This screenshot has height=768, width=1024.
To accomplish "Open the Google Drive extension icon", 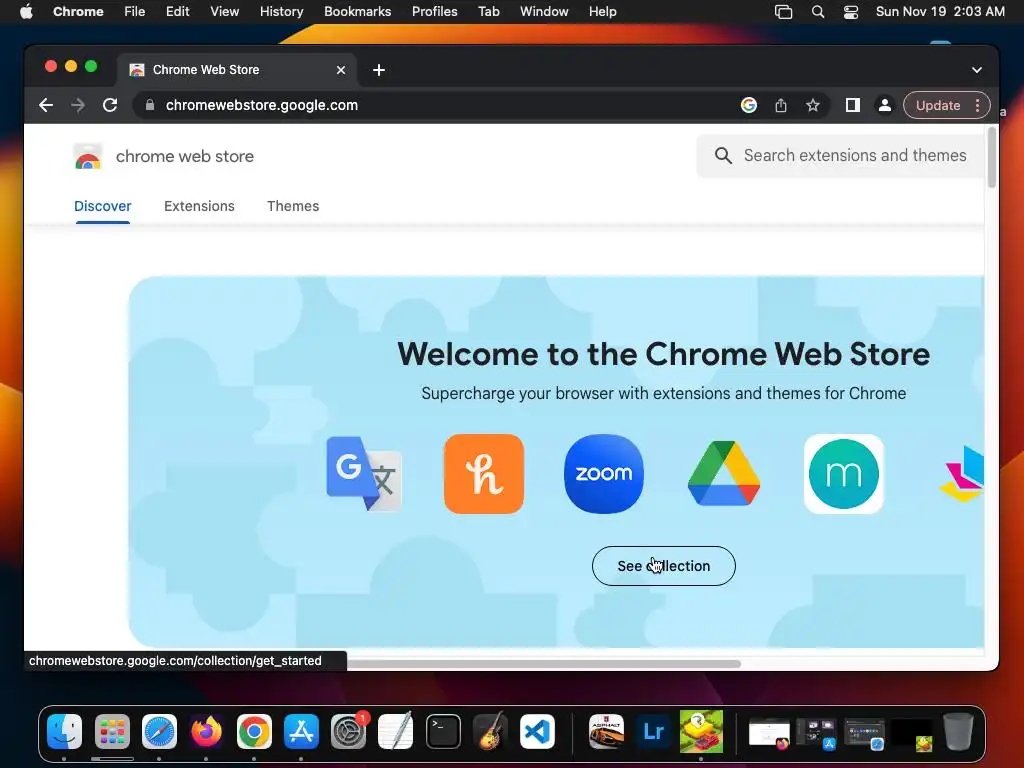I will pos(724,473).
